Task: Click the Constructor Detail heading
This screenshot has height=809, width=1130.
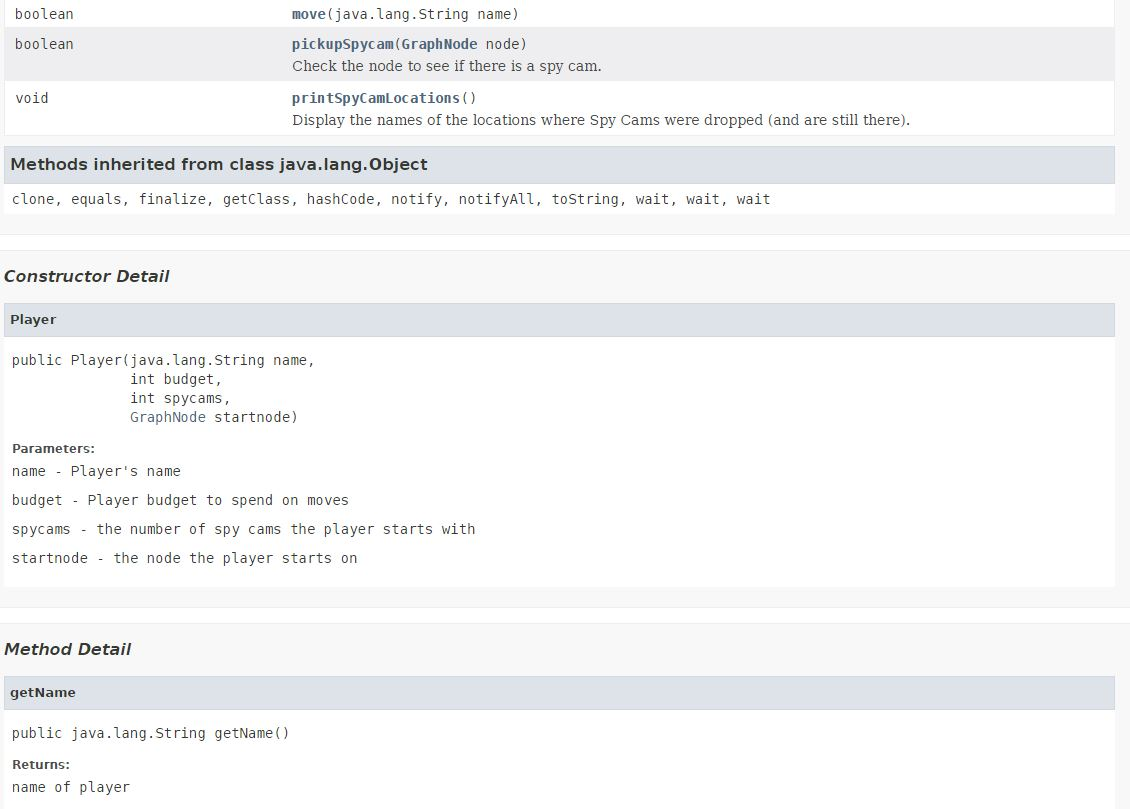Action: 86,276
